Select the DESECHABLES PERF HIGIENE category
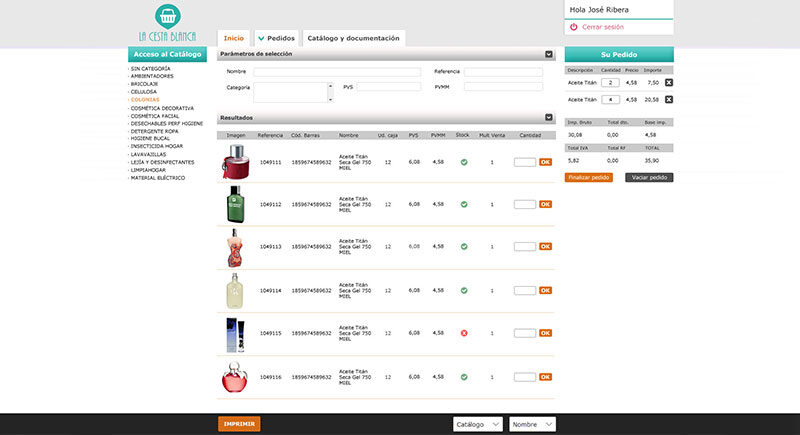The image size is (800, 435). 167,124
